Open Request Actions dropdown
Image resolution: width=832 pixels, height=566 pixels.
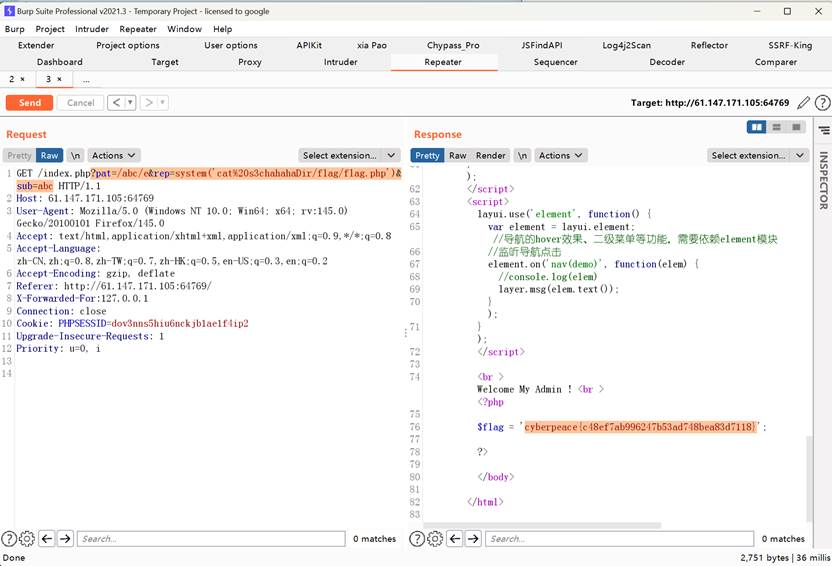114,155
